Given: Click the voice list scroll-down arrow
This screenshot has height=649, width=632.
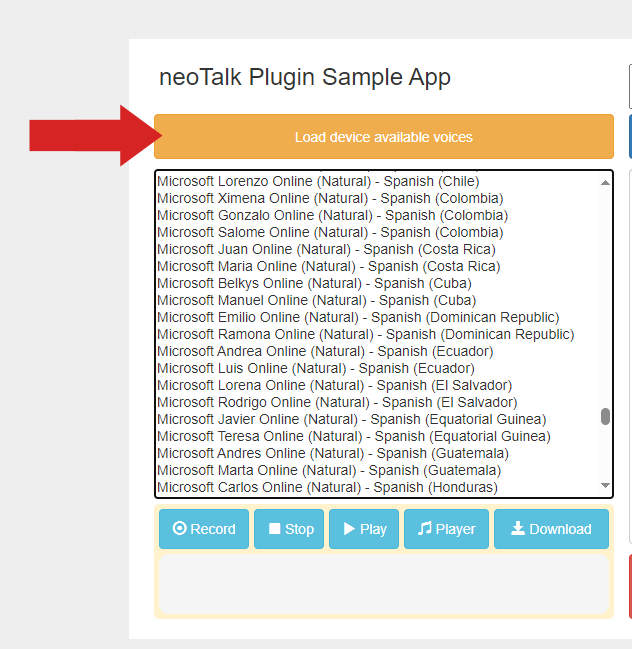Looking at the screenshot, I should pos(605,485).
